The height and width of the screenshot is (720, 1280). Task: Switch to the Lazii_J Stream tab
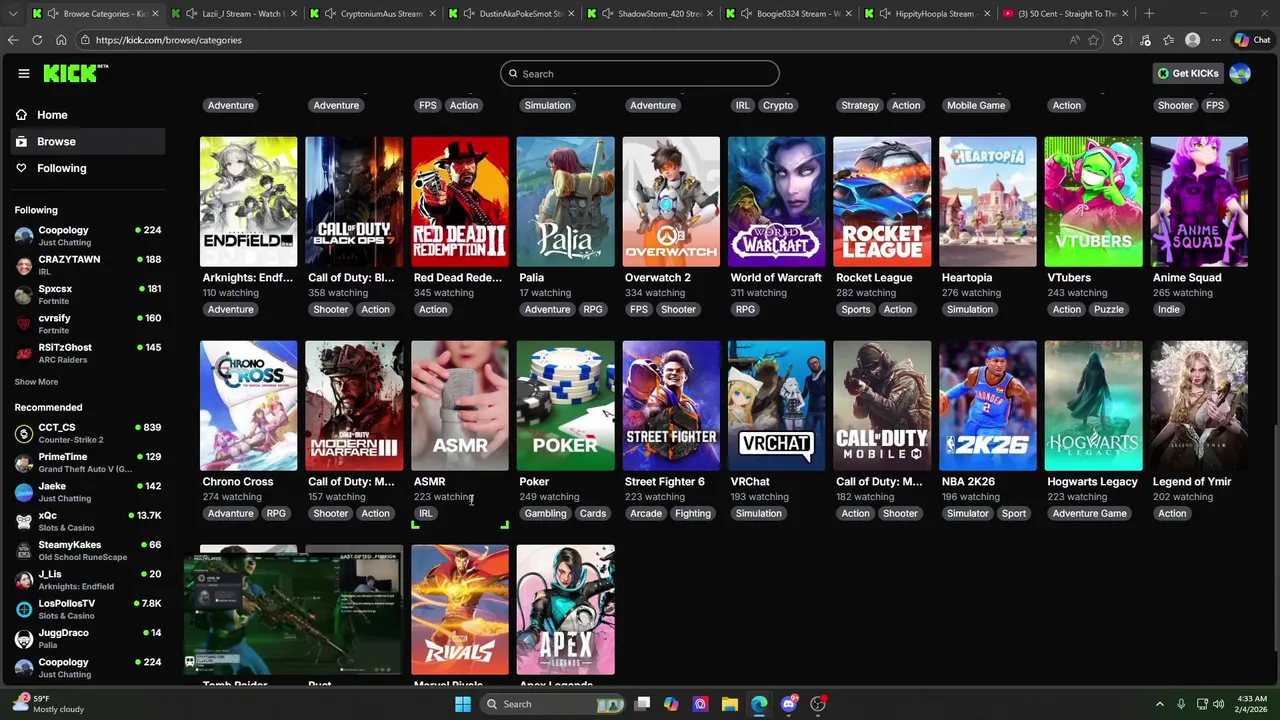tap(235, 13)
